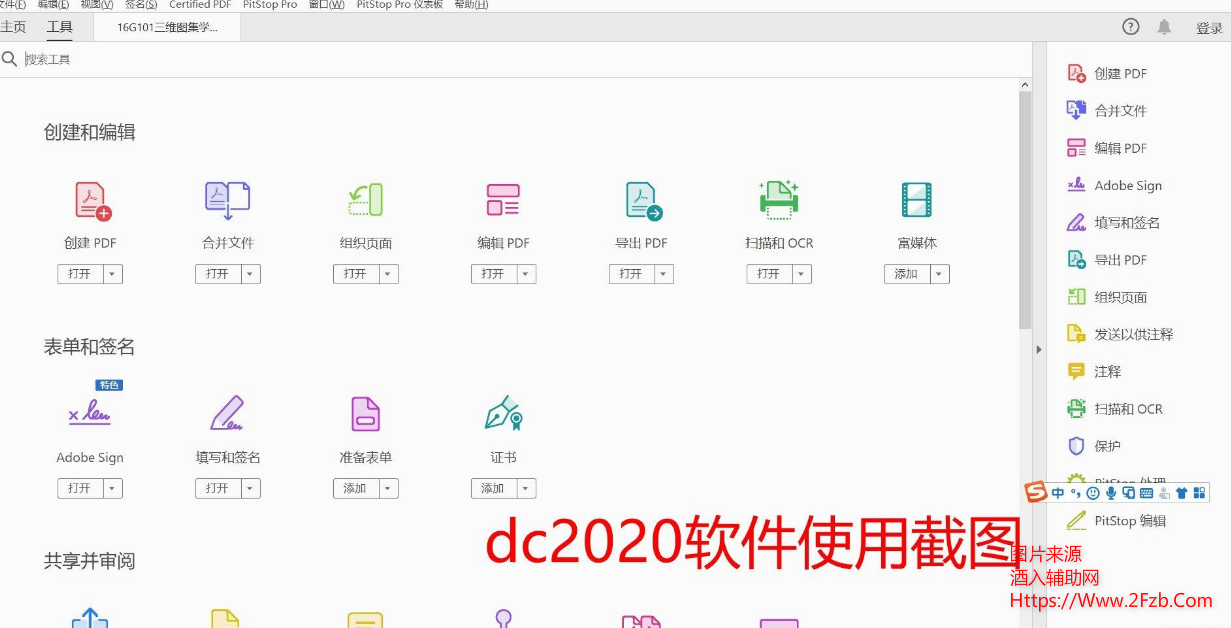
Task: Select the 扫描和 OCR scanner icon
Action: [x=779, y=200]
